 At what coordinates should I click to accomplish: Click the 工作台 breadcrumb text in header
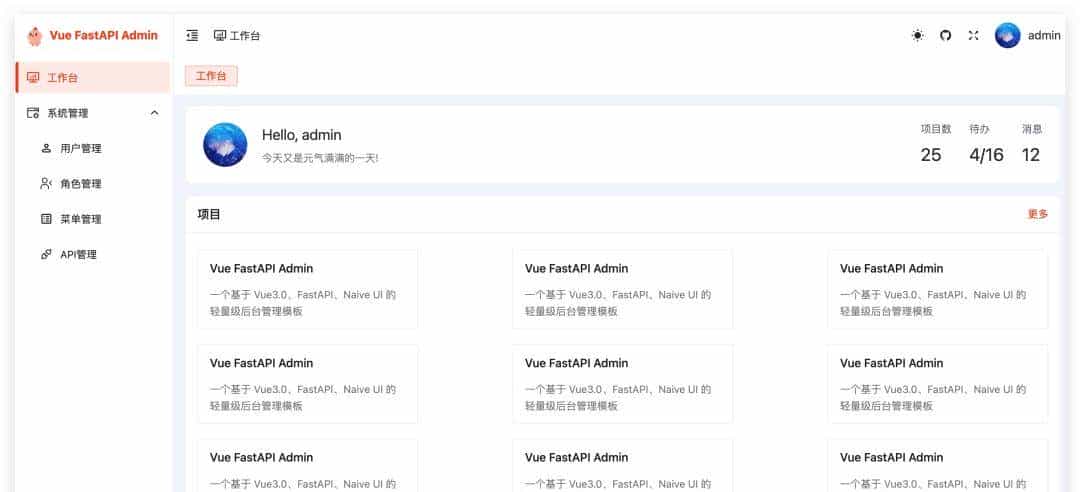[245, 36]
